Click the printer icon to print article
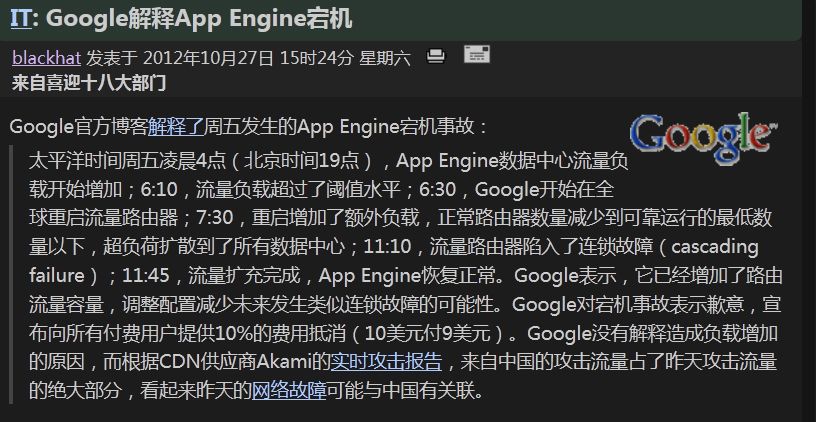The image size is (816, 422). pos(436,56)
